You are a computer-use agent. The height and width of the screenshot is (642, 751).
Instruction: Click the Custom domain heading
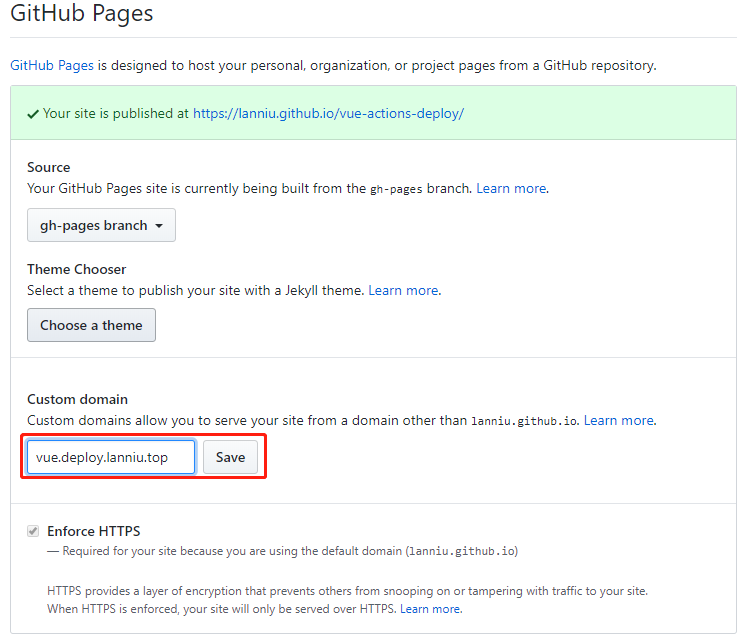[78, 399]
